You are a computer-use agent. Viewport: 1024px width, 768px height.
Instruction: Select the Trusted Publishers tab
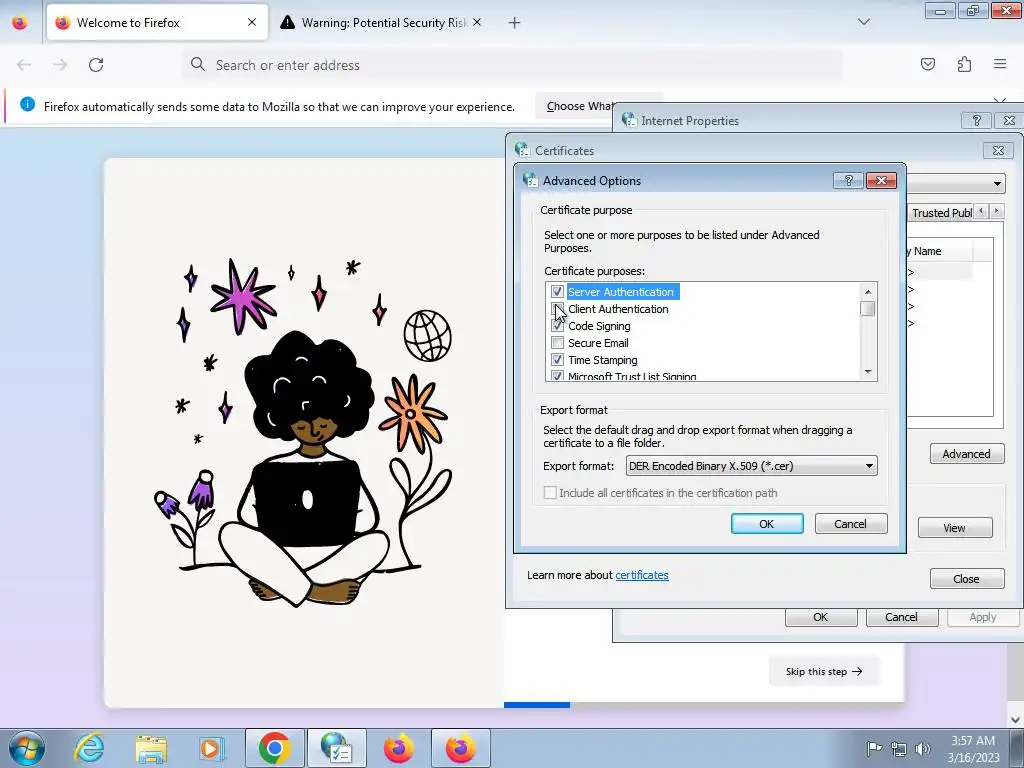coord(941,213)
